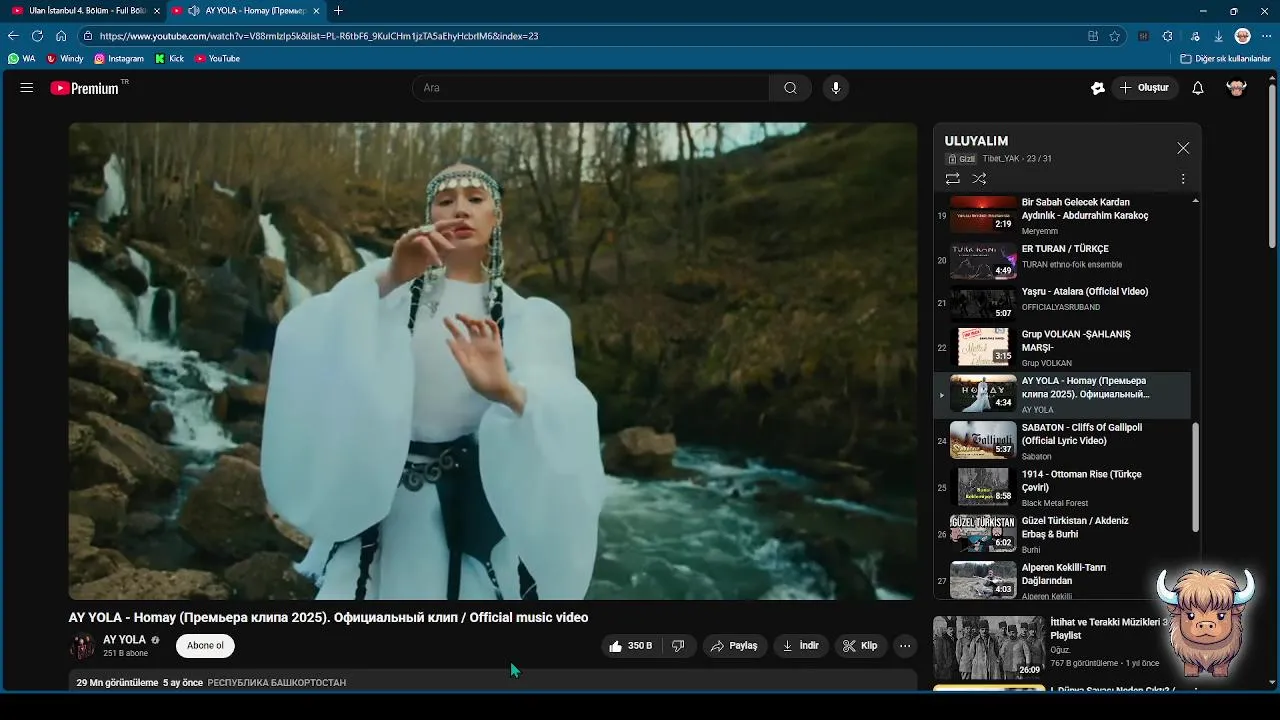This screenshot has height=720, width=1280.
Task: Toggle playlist shuffle icon
Action: [980, 179]
